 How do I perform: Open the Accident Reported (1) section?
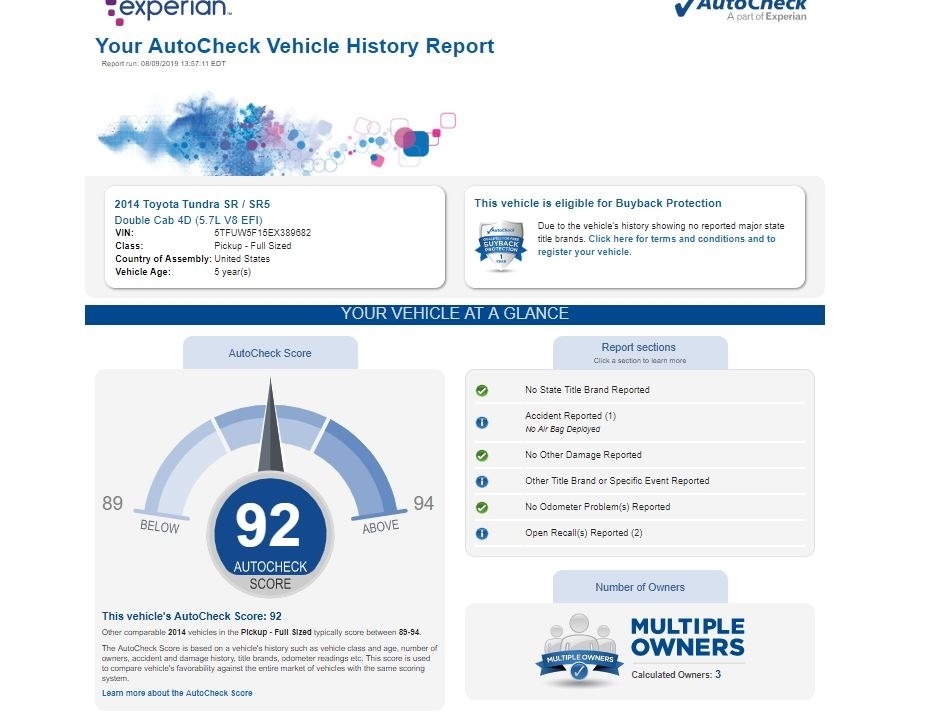point(570,416)
